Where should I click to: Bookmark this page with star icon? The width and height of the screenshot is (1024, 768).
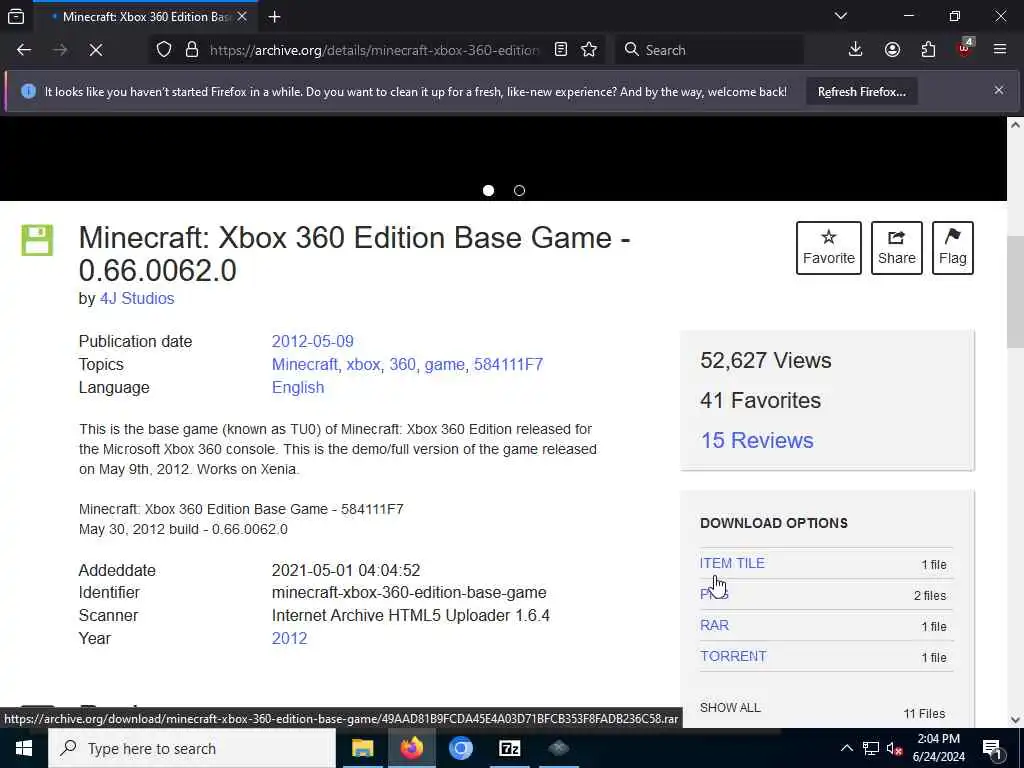click(589, 50)
